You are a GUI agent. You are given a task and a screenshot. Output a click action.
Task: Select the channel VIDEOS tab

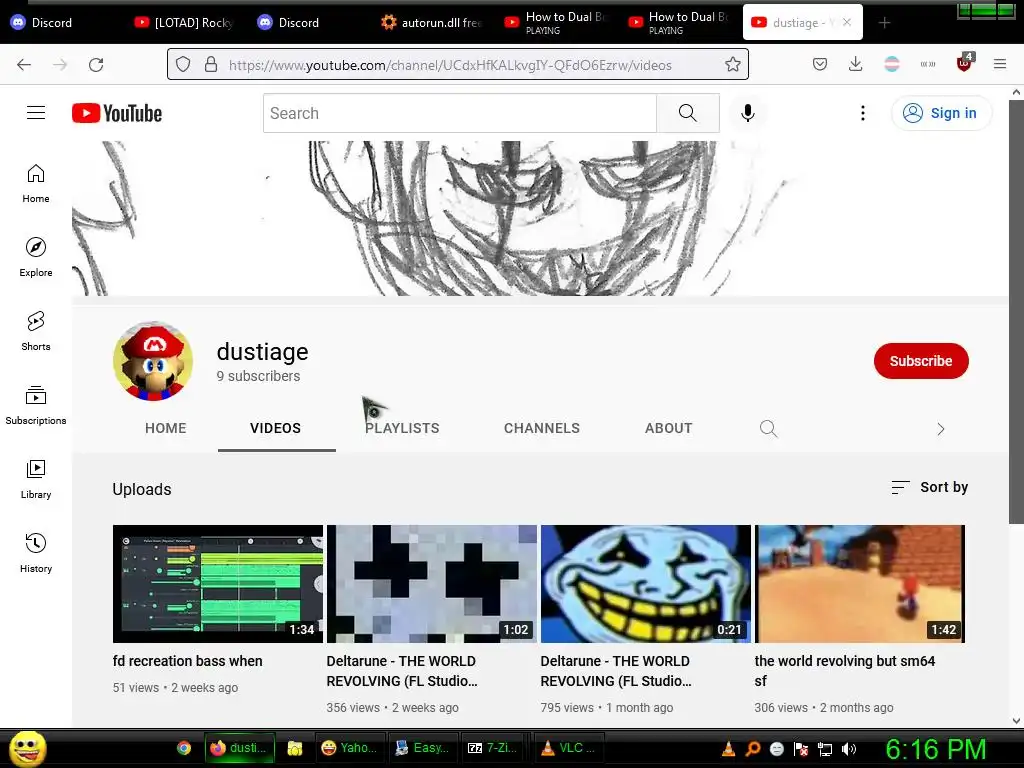276,428
